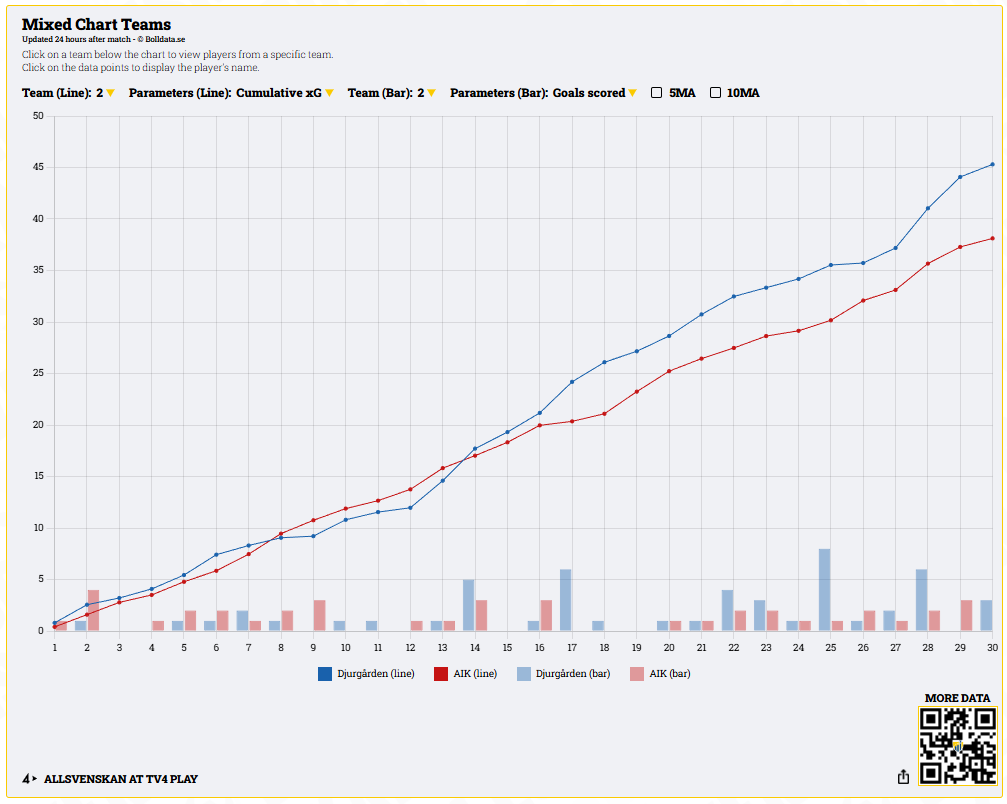Viewport: 1007px width, 804px height.
Task: Click the TV4 logo icon beside Allsvenskan text
Action: pos(29,778)
